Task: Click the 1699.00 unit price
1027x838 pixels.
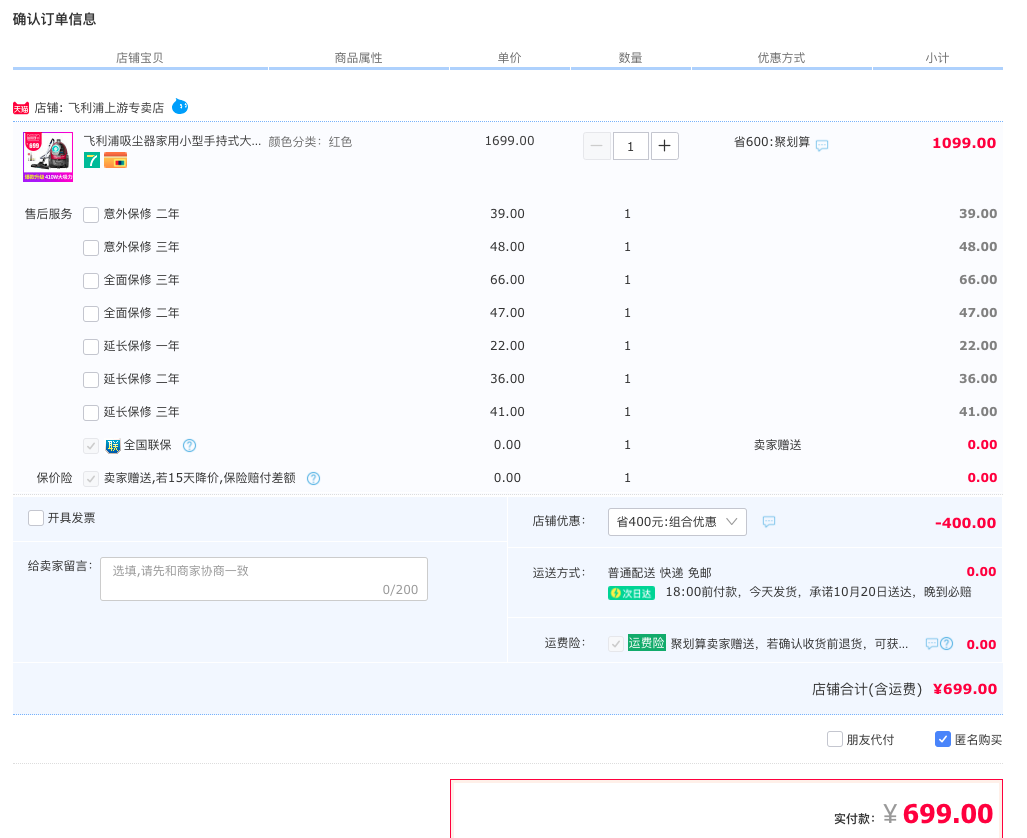Action: (x=510, y=141)
